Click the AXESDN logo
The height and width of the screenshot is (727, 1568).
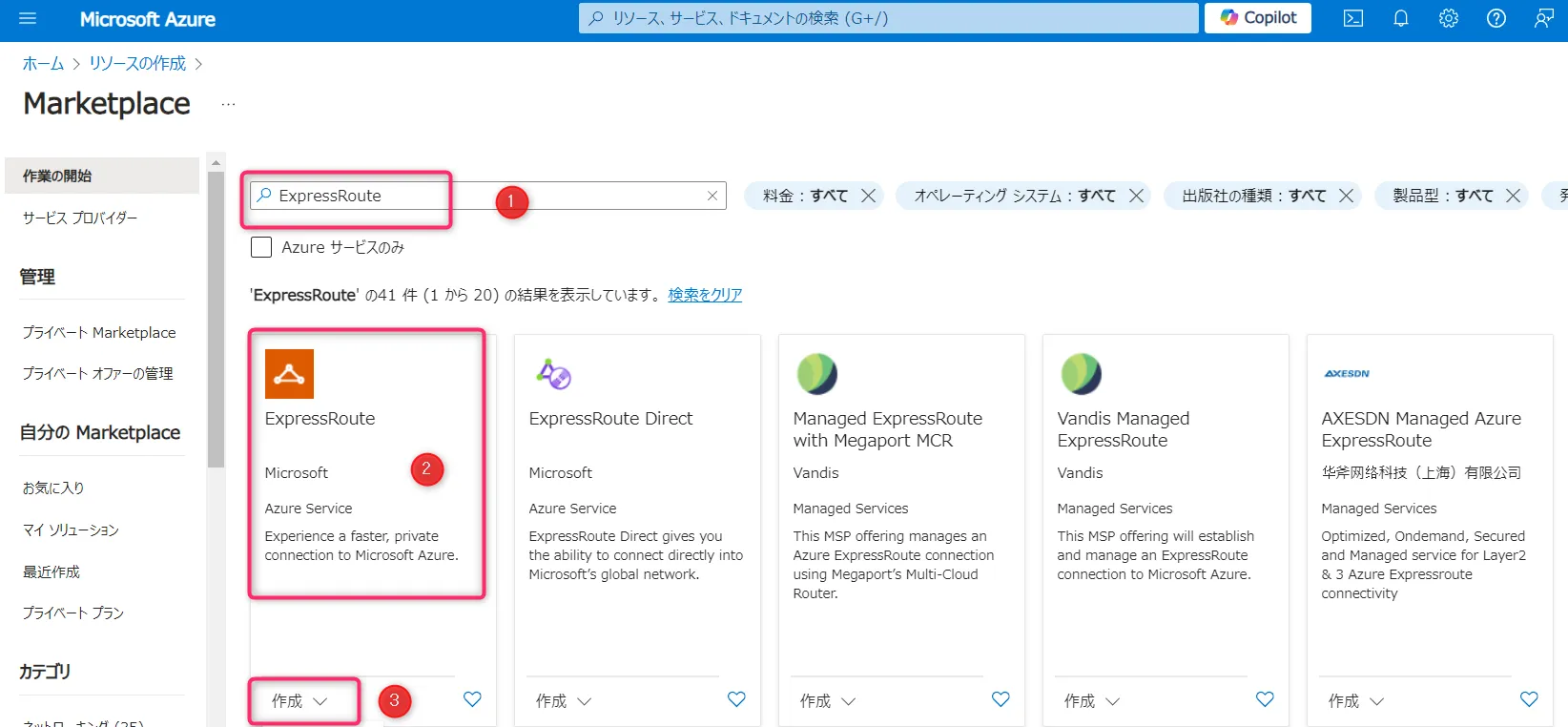click(x=1347, y=374)
